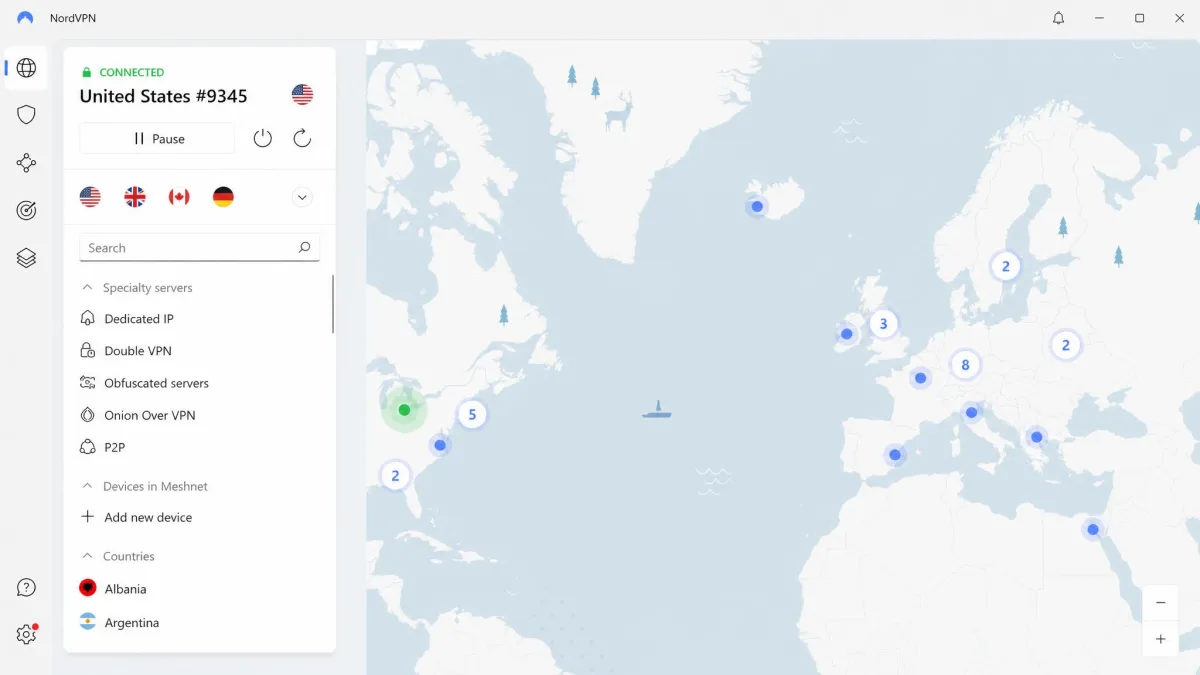Open Meshnet nodes sidebar icon
This screenshot has height=675, width=1200.
pos(27,163)
